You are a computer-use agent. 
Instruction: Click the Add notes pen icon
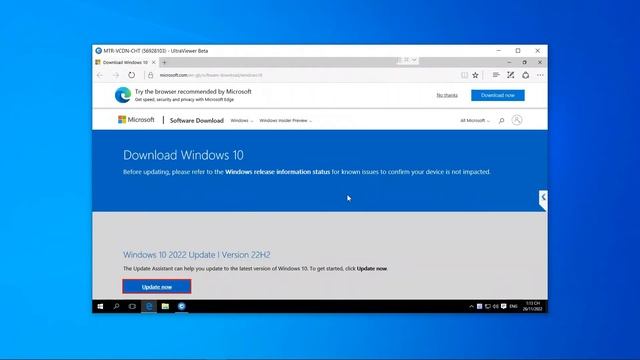(x=511, y=75)
